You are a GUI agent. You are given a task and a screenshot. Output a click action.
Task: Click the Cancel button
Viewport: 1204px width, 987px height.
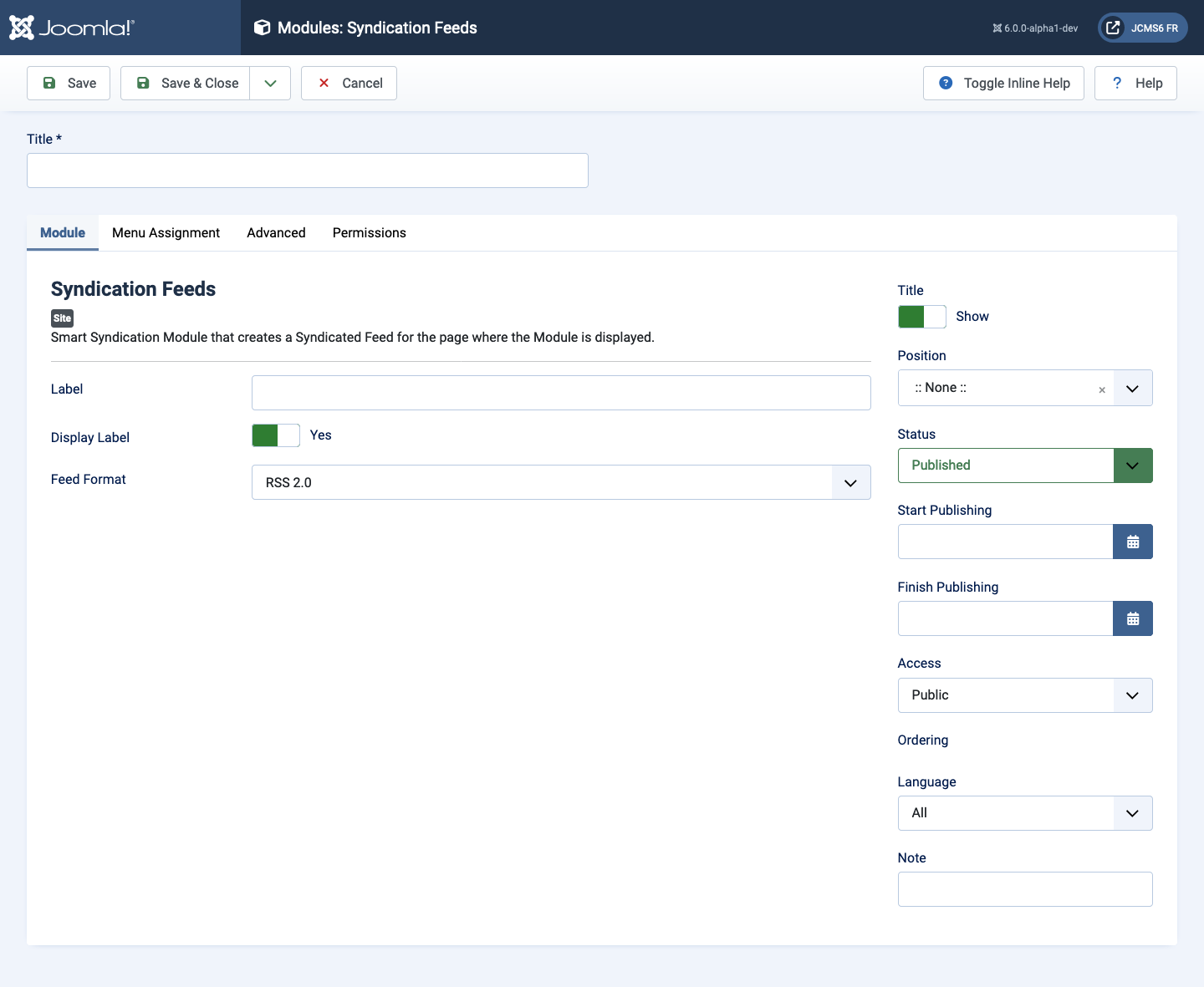coord(349,83)
